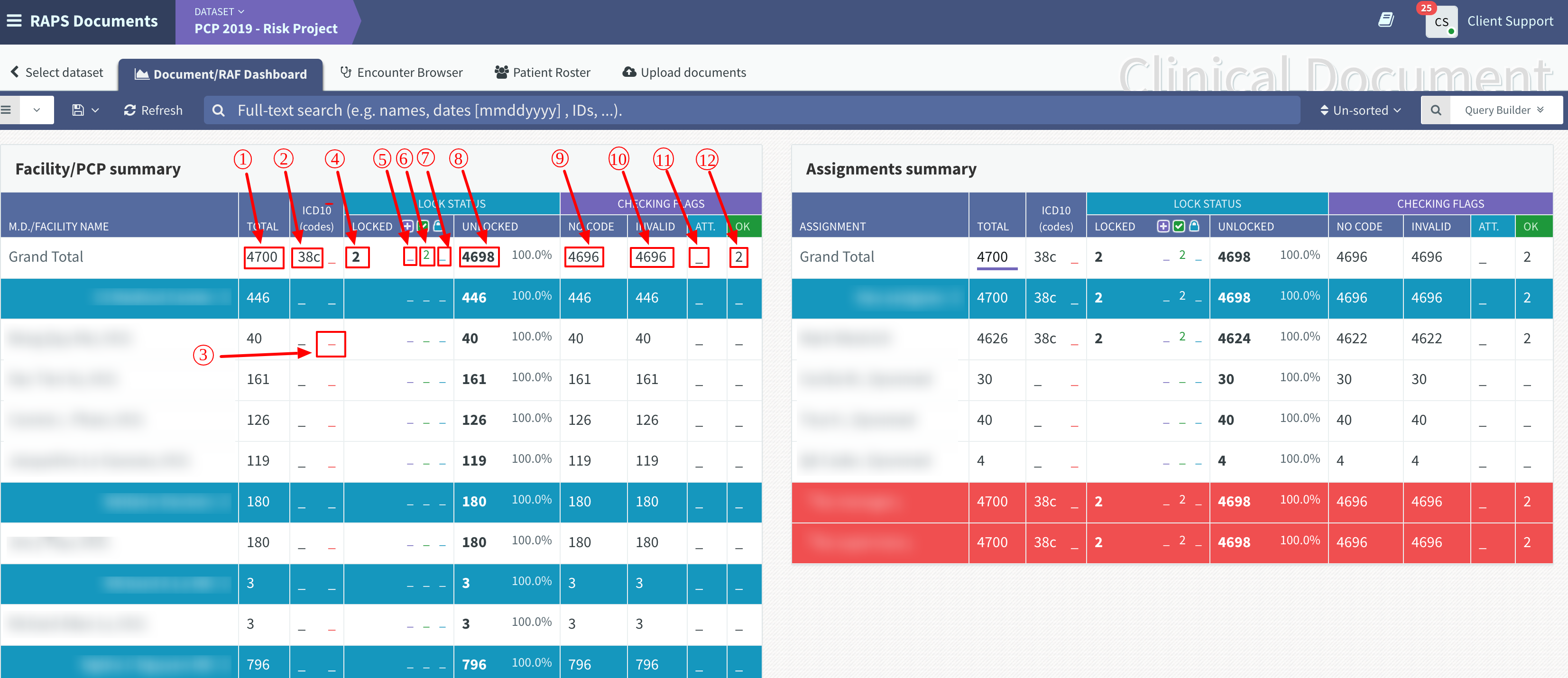This screenshot has height=678, width=1568.
Task: Click the CS user avatar
Action: point(1441,22)
